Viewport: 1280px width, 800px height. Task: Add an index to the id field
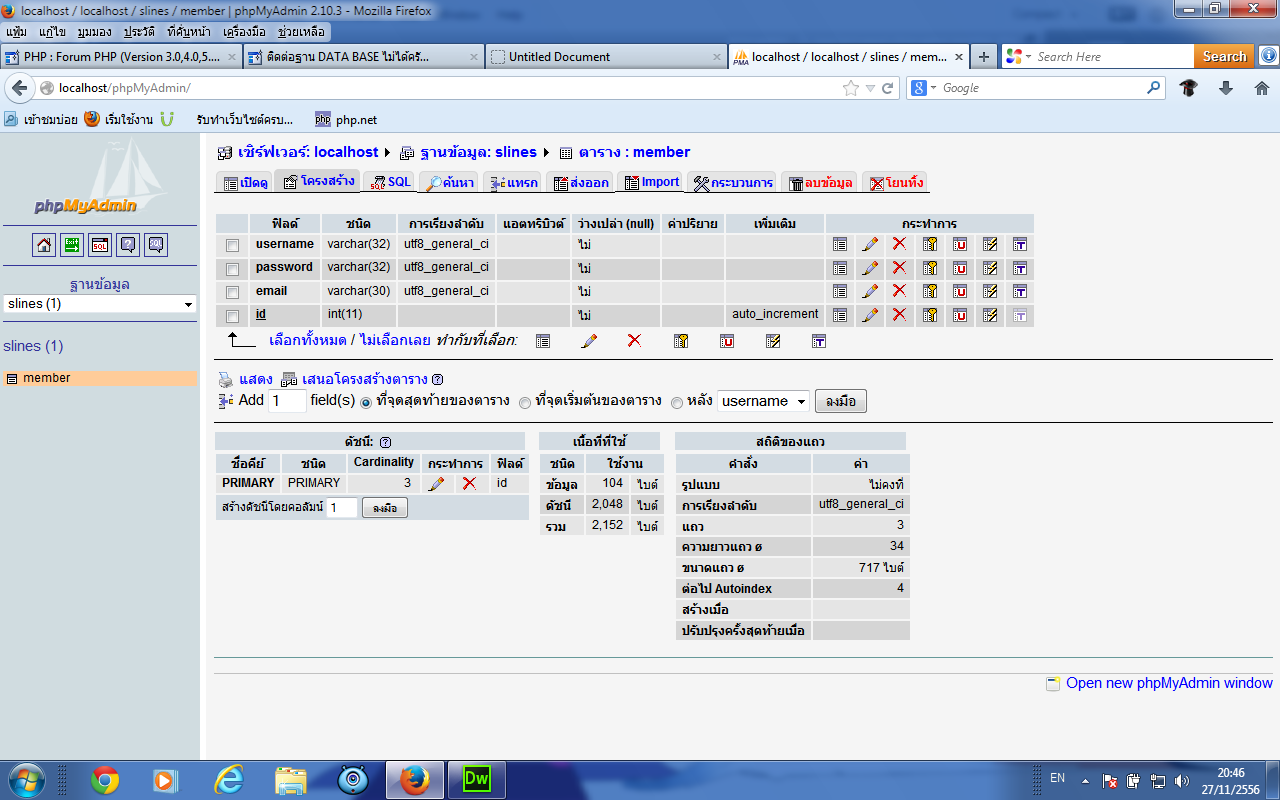click(x=989, y=315)
